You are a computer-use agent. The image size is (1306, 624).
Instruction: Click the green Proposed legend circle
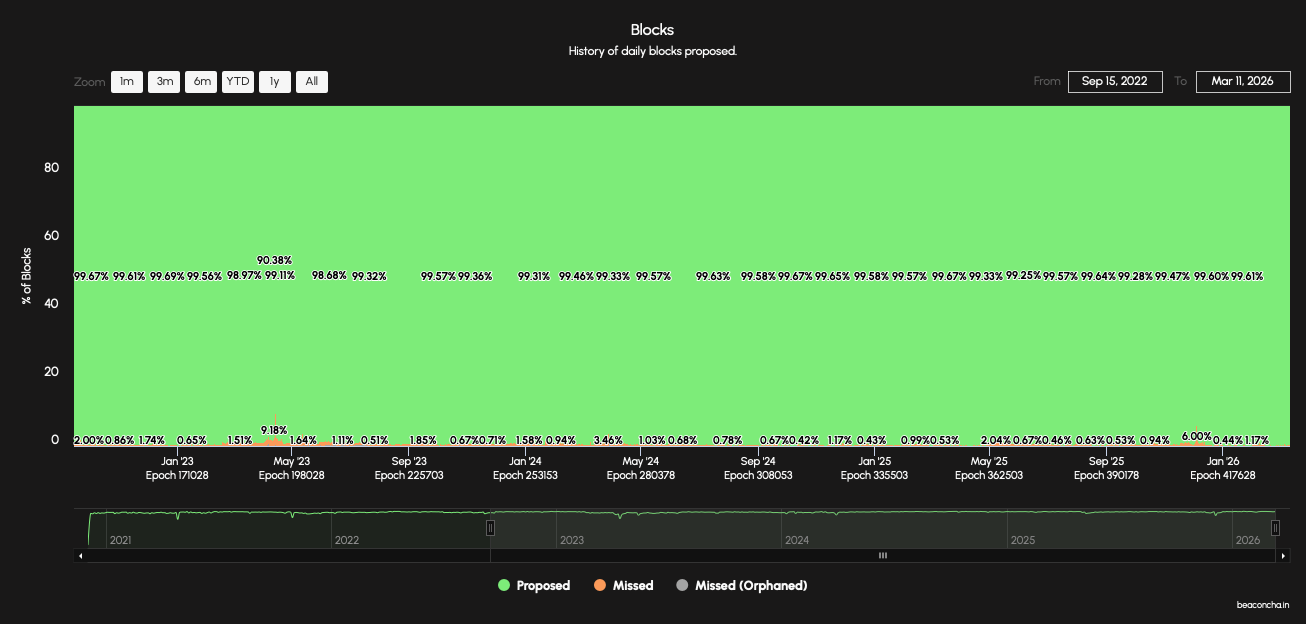coord(504,586)
